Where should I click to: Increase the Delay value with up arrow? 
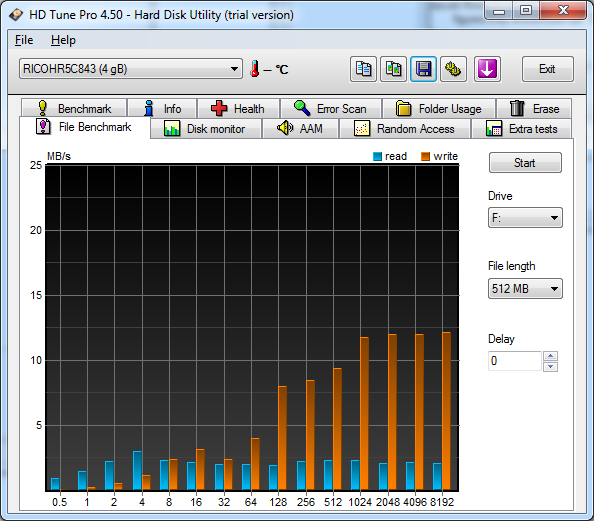[x=550, y=356]
